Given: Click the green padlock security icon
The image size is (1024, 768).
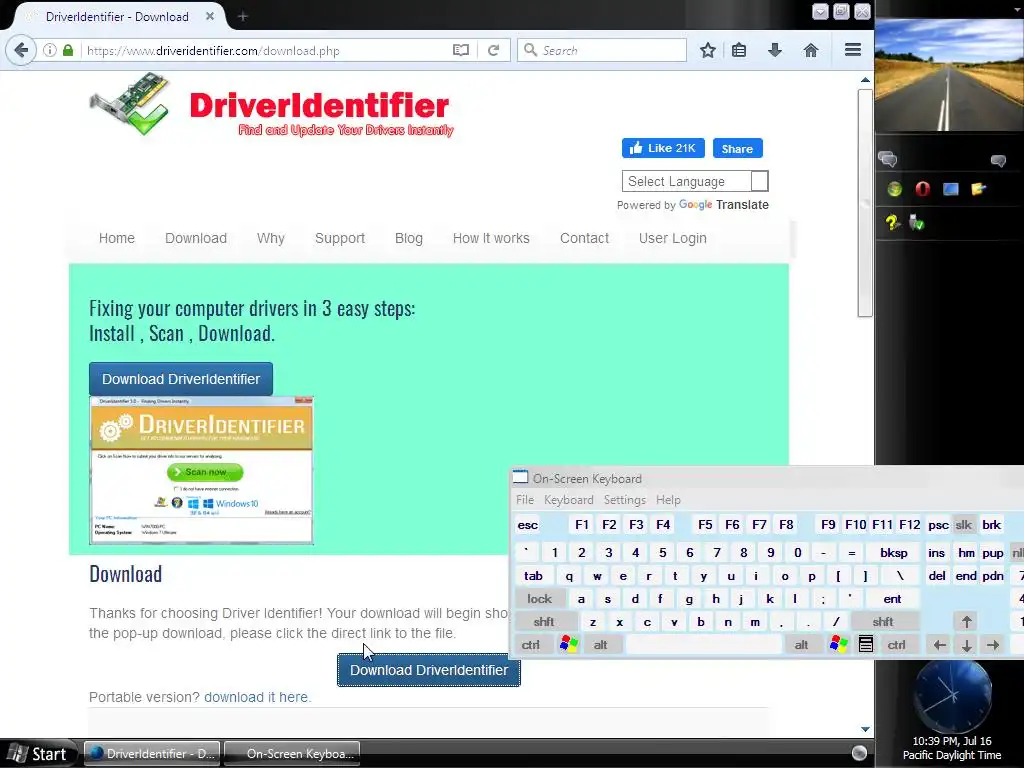Looking at the screenshot, I should 68,50.
